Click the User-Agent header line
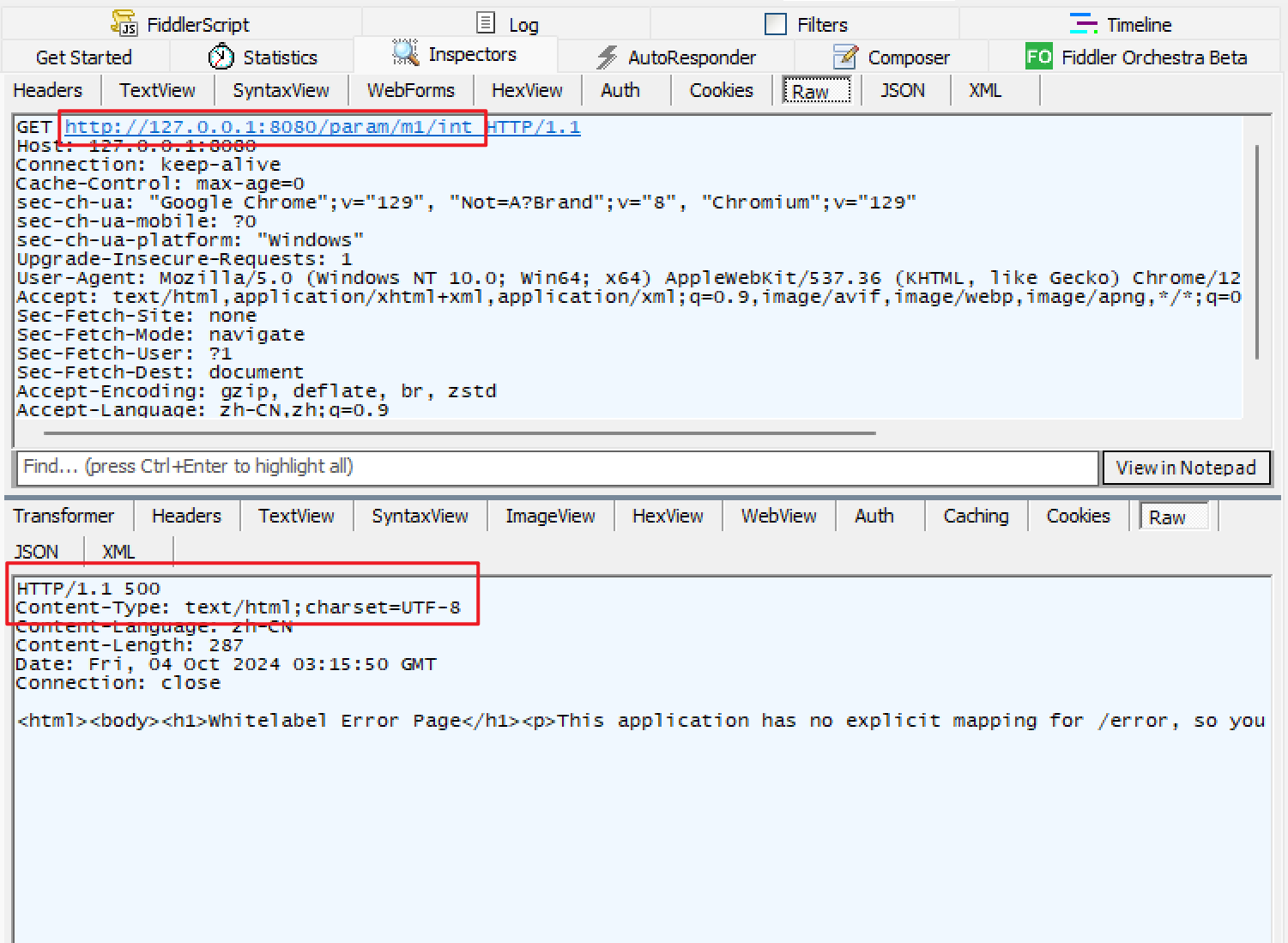The height and width of the screenshot is (943, 1288). pos(628,278)
